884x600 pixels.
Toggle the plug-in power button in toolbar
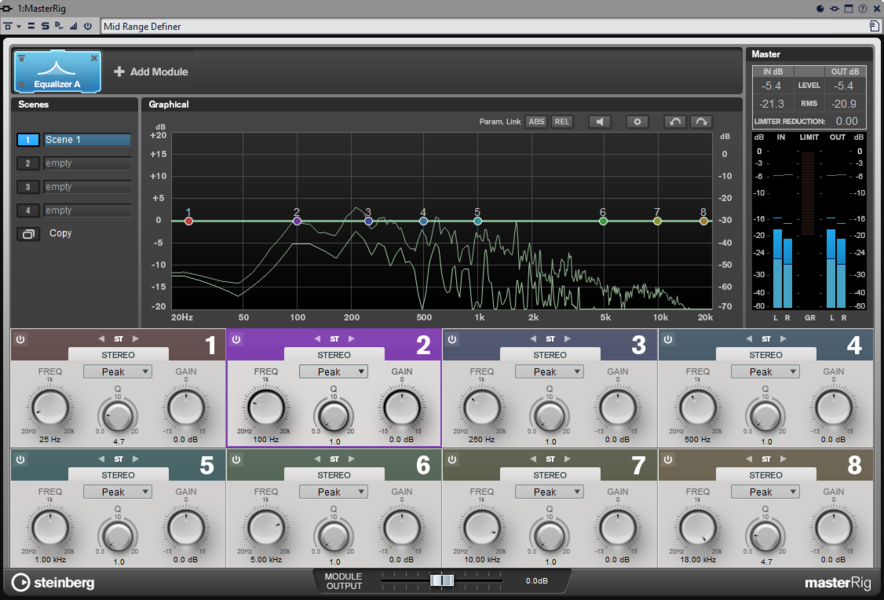[87, 26]
